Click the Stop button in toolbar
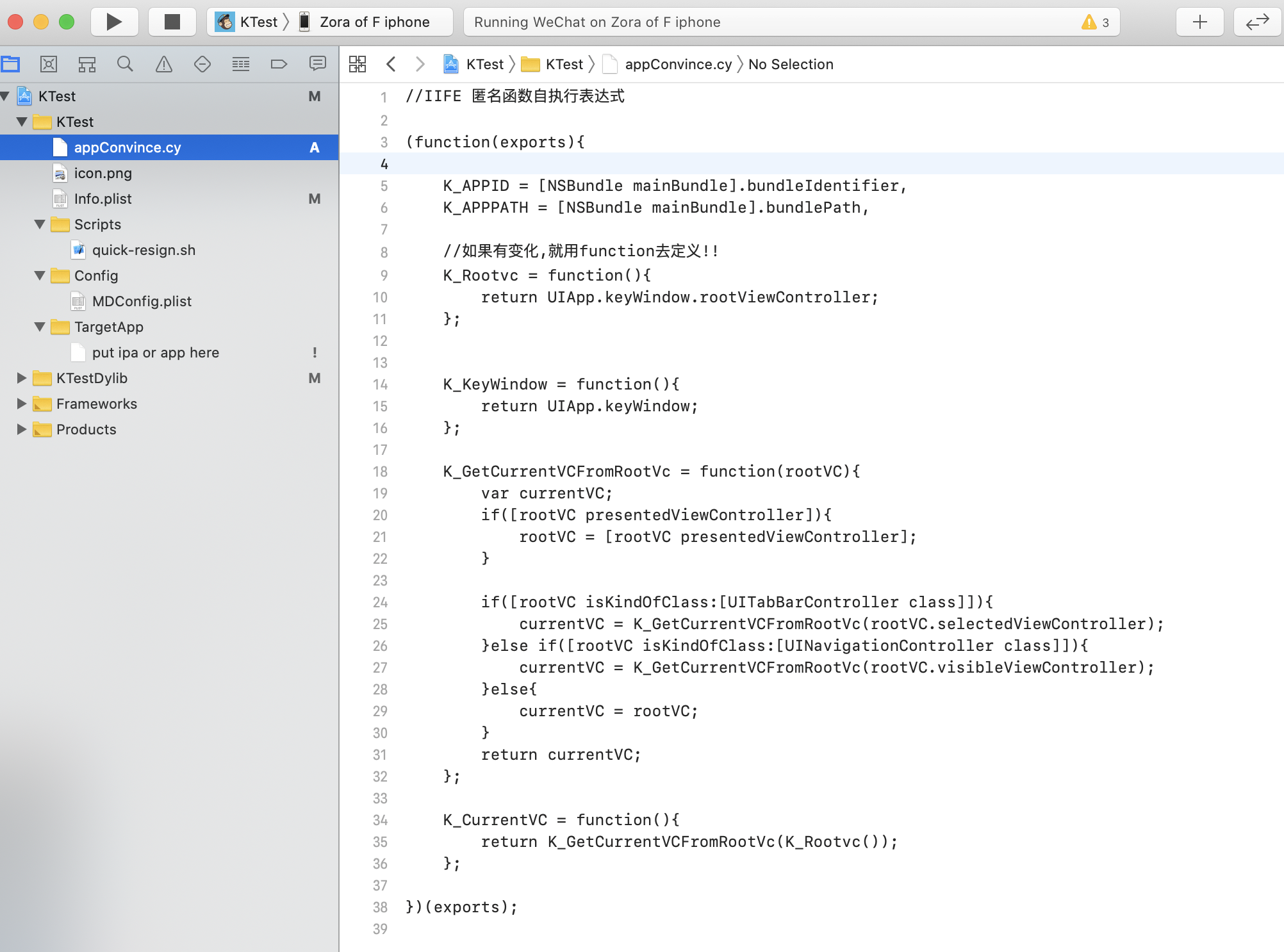The width and height of the screenshot is (1284, 952). pyautogui.click(x=172, y=22)
